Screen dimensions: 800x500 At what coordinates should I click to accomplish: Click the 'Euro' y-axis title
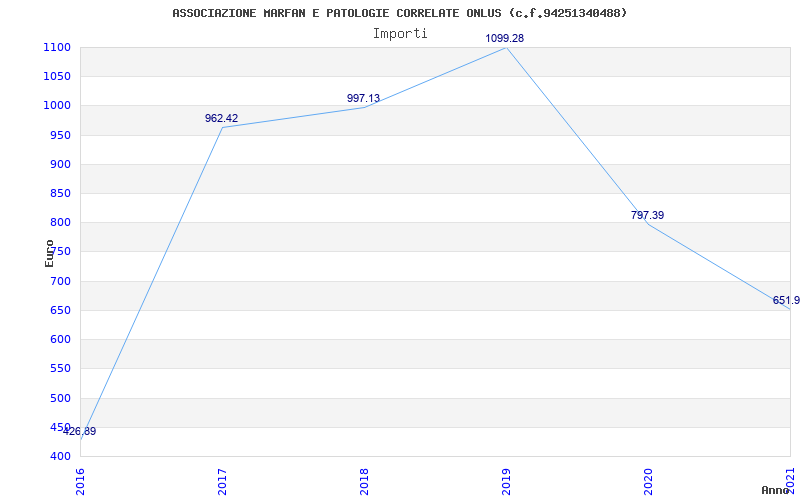(x=49, y=253)
